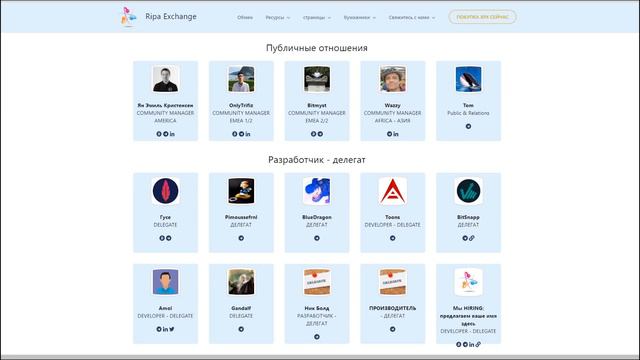Click Мы HIRING card title text
Screen dimensions: 640x360
click(469, 316)
